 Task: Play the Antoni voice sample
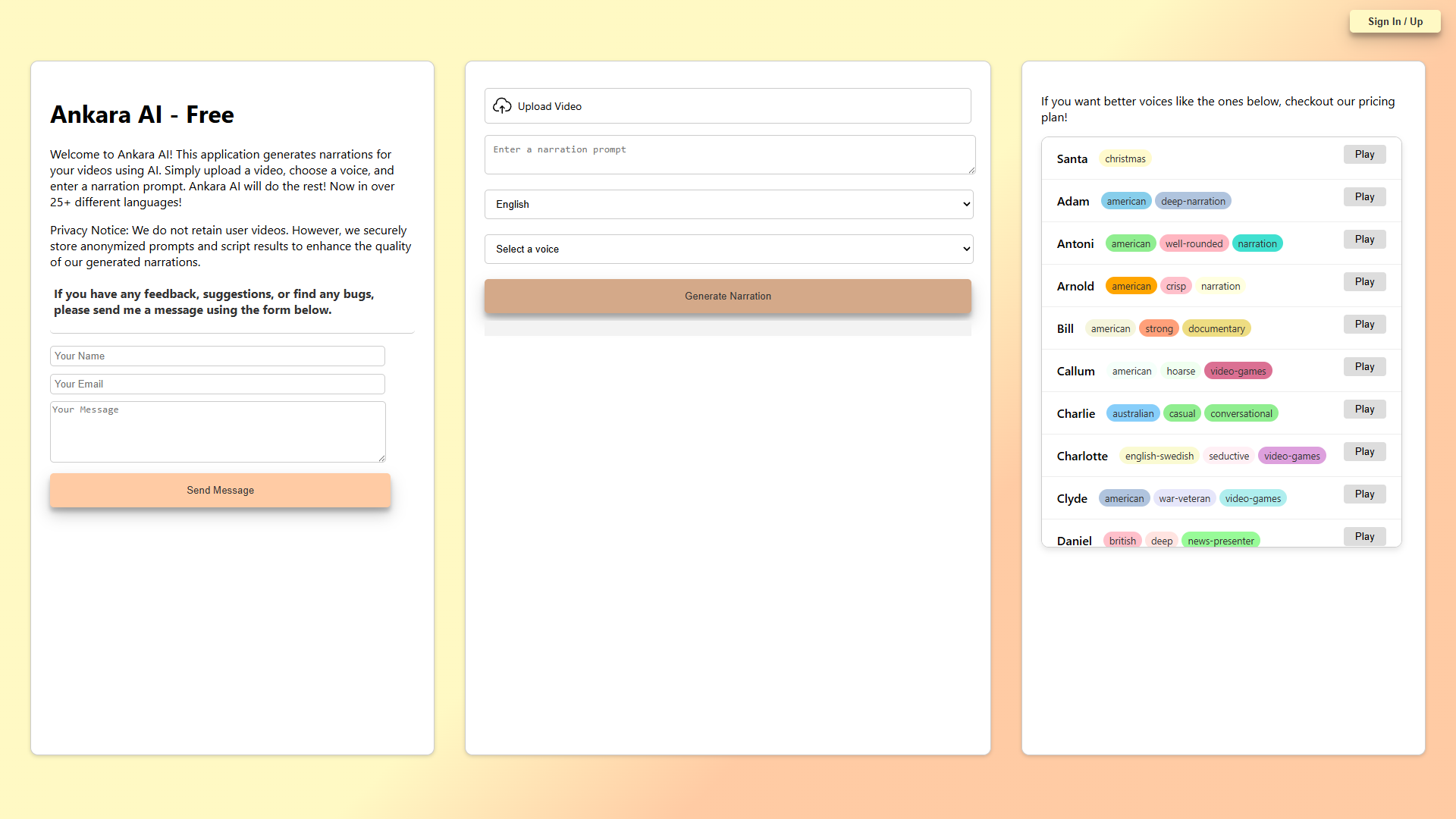click(x=1364, y=240)
